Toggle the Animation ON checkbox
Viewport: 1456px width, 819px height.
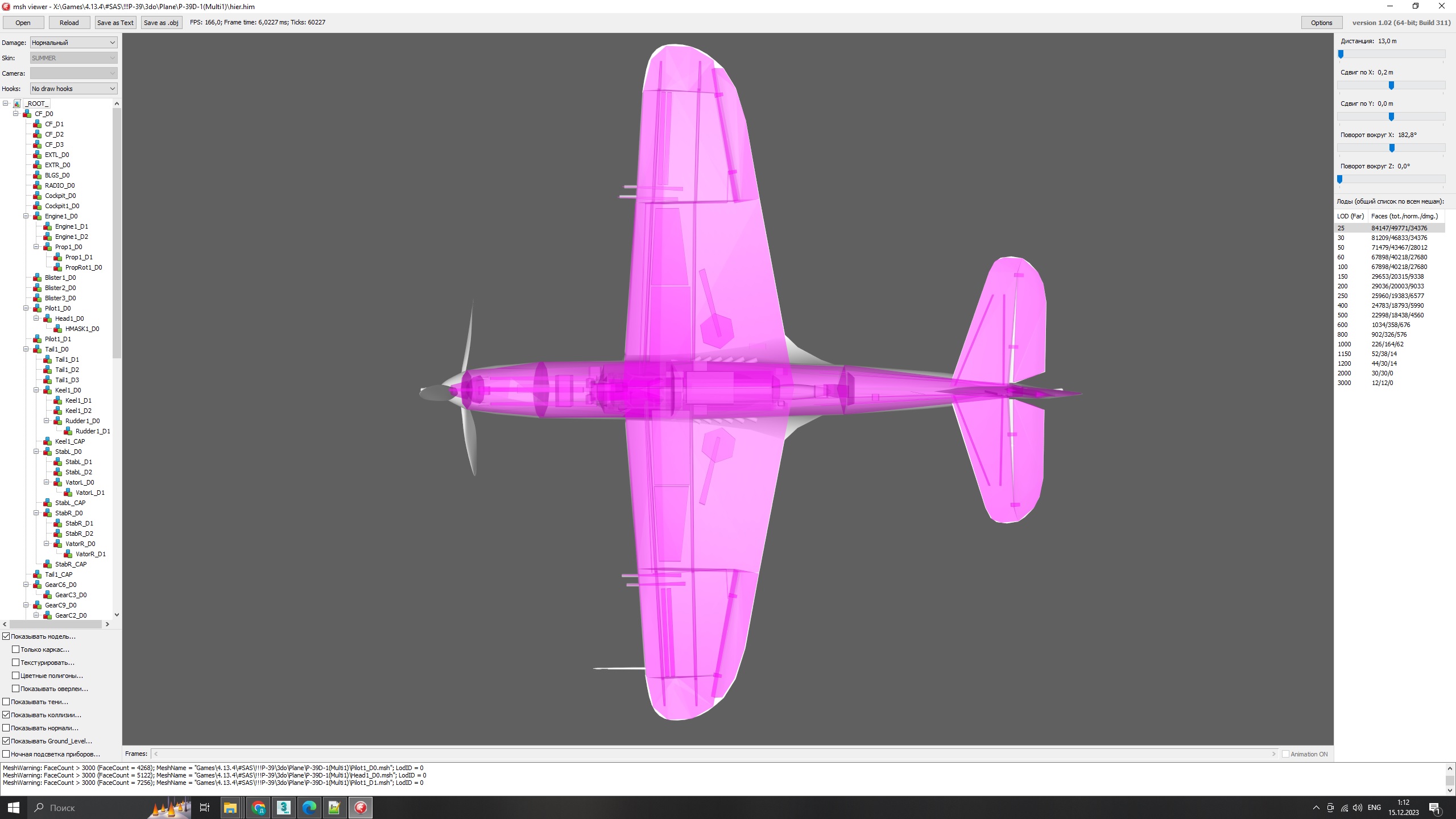1285,754
